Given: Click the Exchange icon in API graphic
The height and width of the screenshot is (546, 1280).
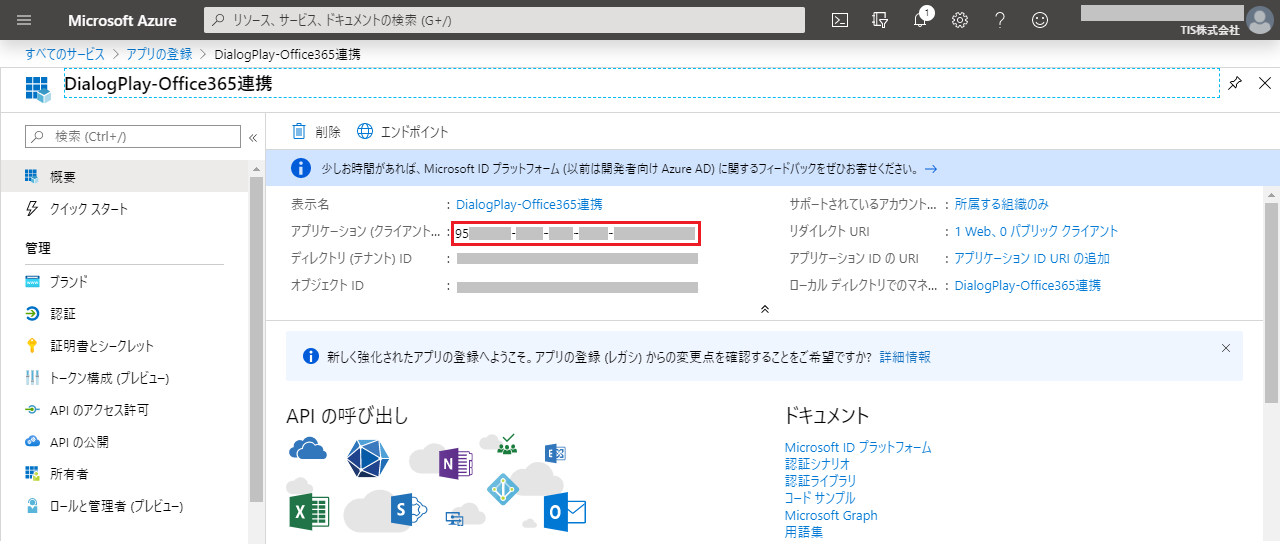Looking at the screenshot, I should coord(555,454).
